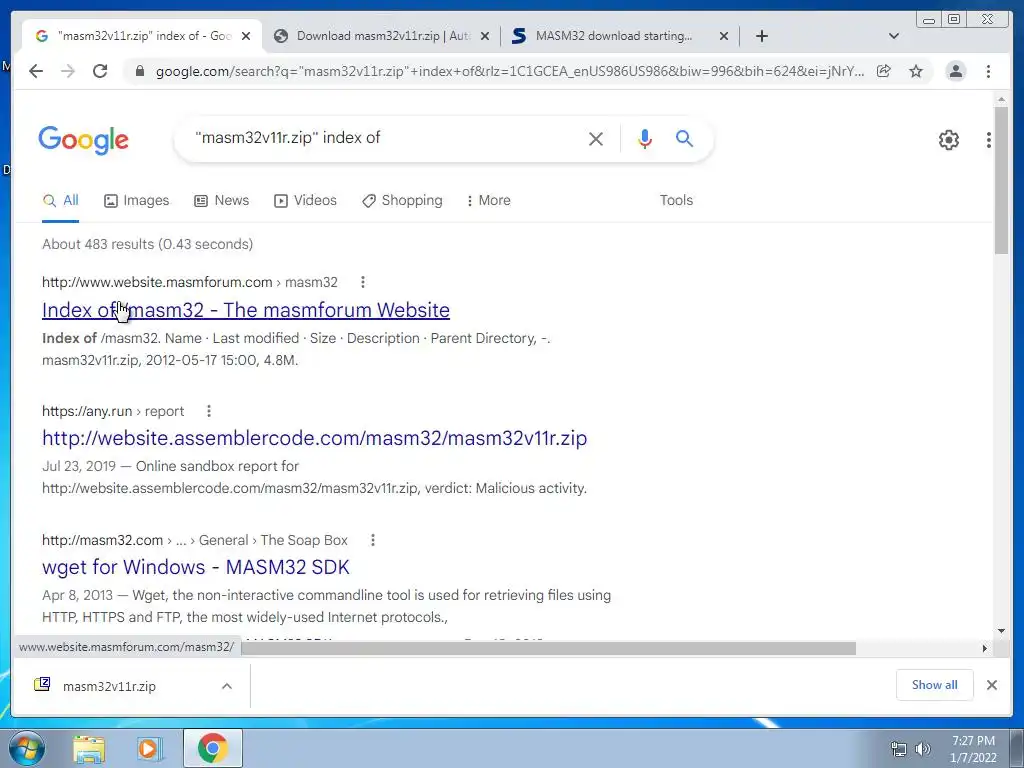Viewport: 1024px width, 768px height.
Task: Click the forward navigation arrow
Action: pos(68,71)
